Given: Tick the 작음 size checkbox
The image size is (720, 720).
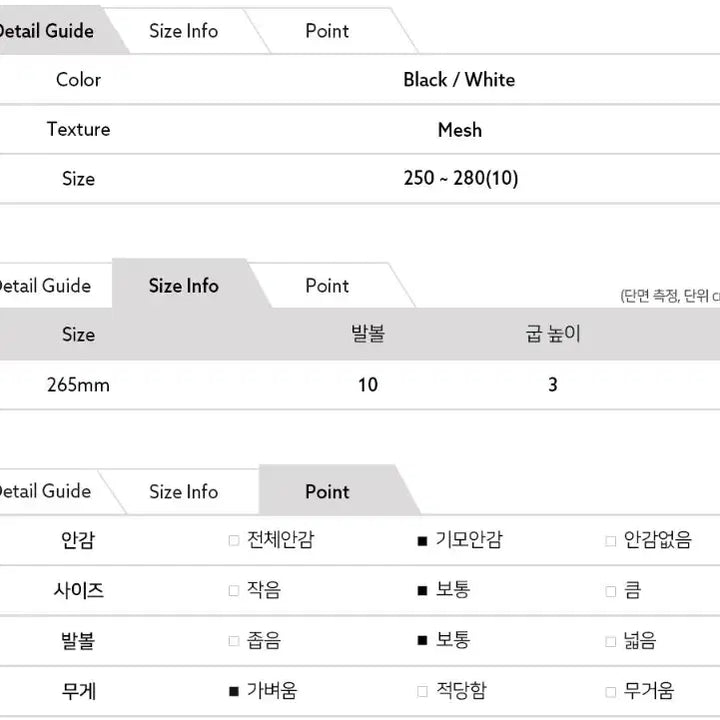Looking at the screenshot, I should point(234,591).
